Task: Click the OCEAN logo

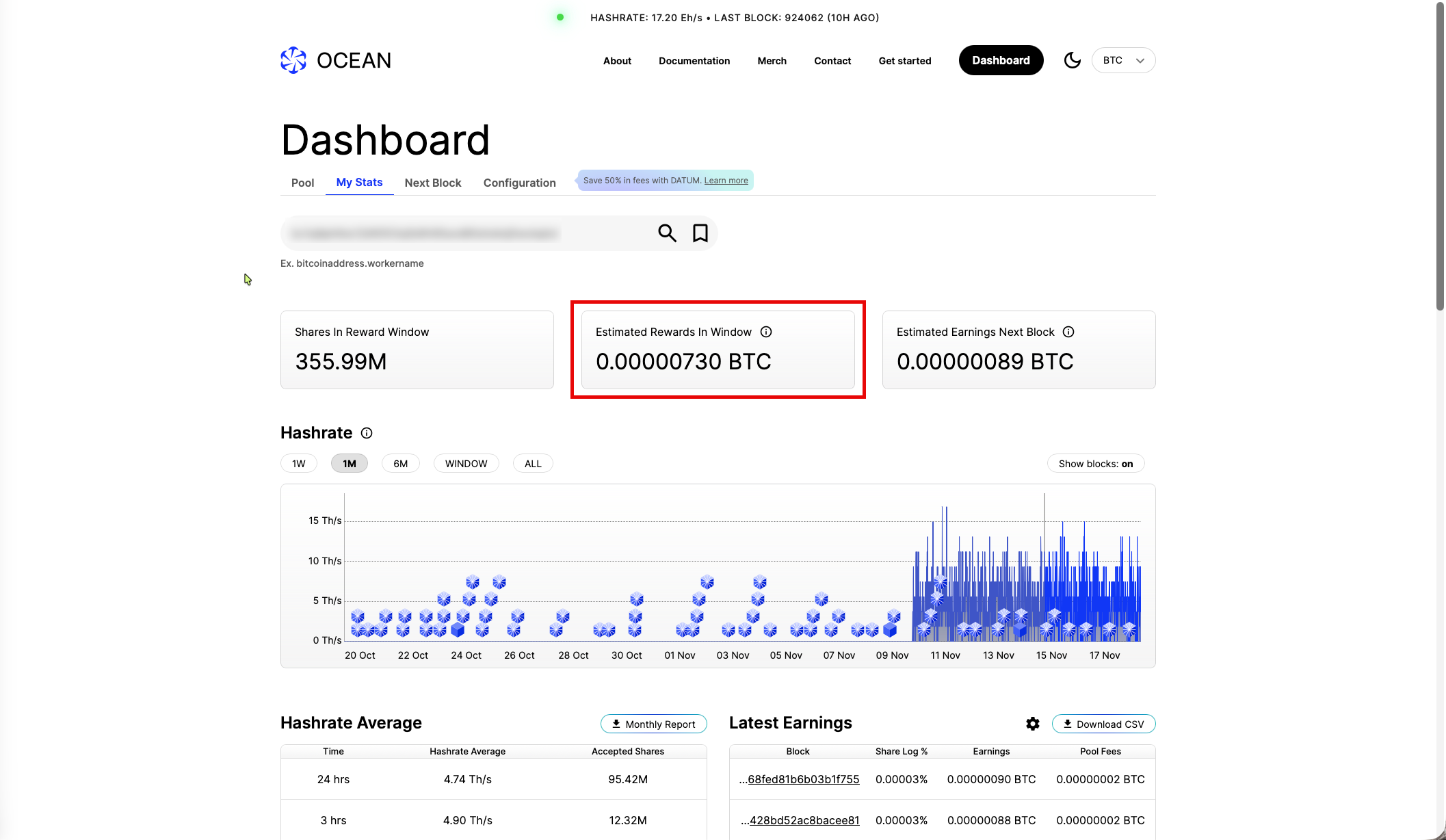Action: click(x=336, y=60)
